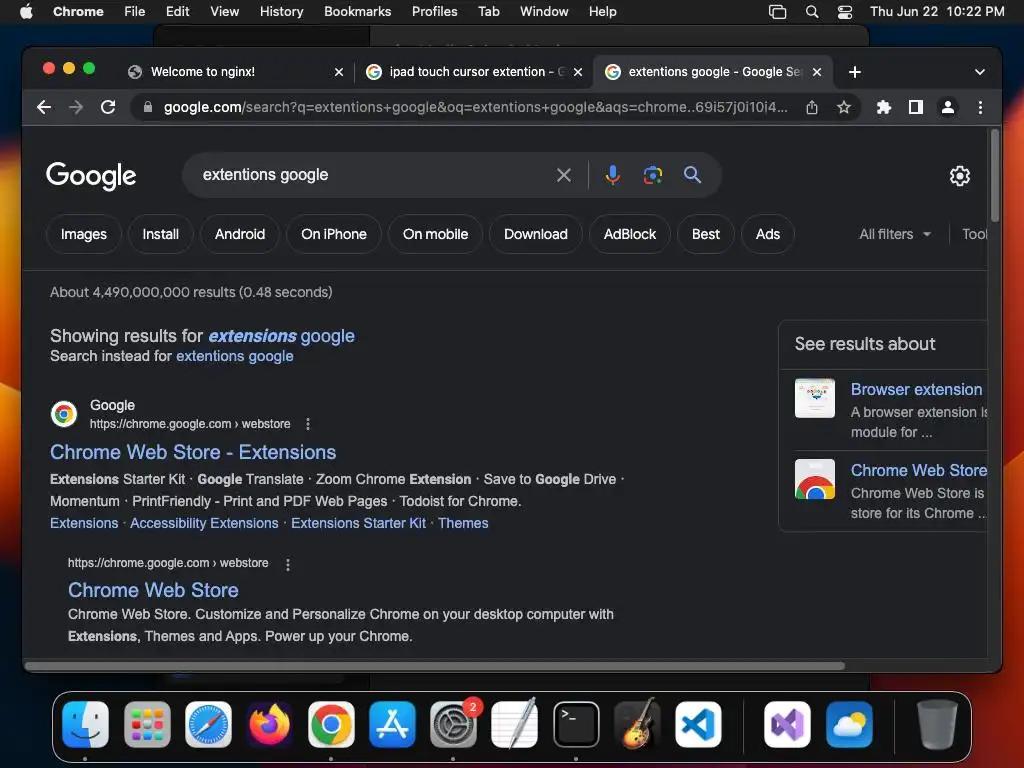This screenshot has width=1024, height=768.
Task: Open macOS Control Center
Action: [x=844, y=12]
